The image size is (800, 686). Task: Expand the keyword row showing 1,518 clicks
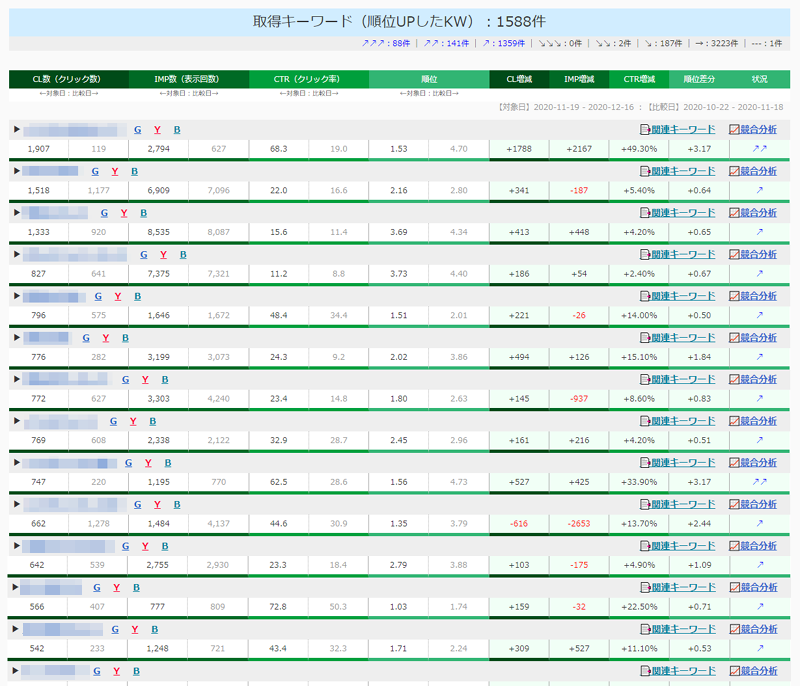16,171
